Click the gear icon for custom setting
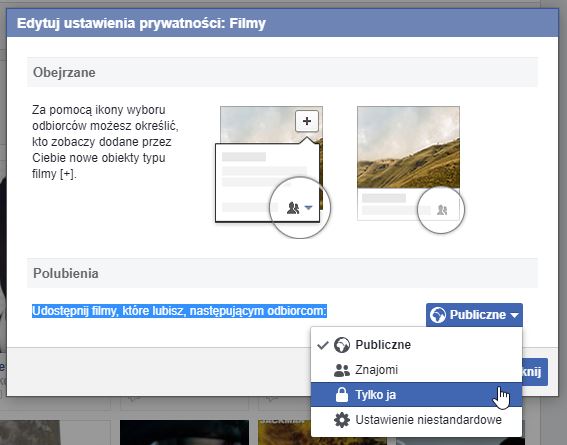The width and height of the screenshot is (567, 445). [342, 420]
